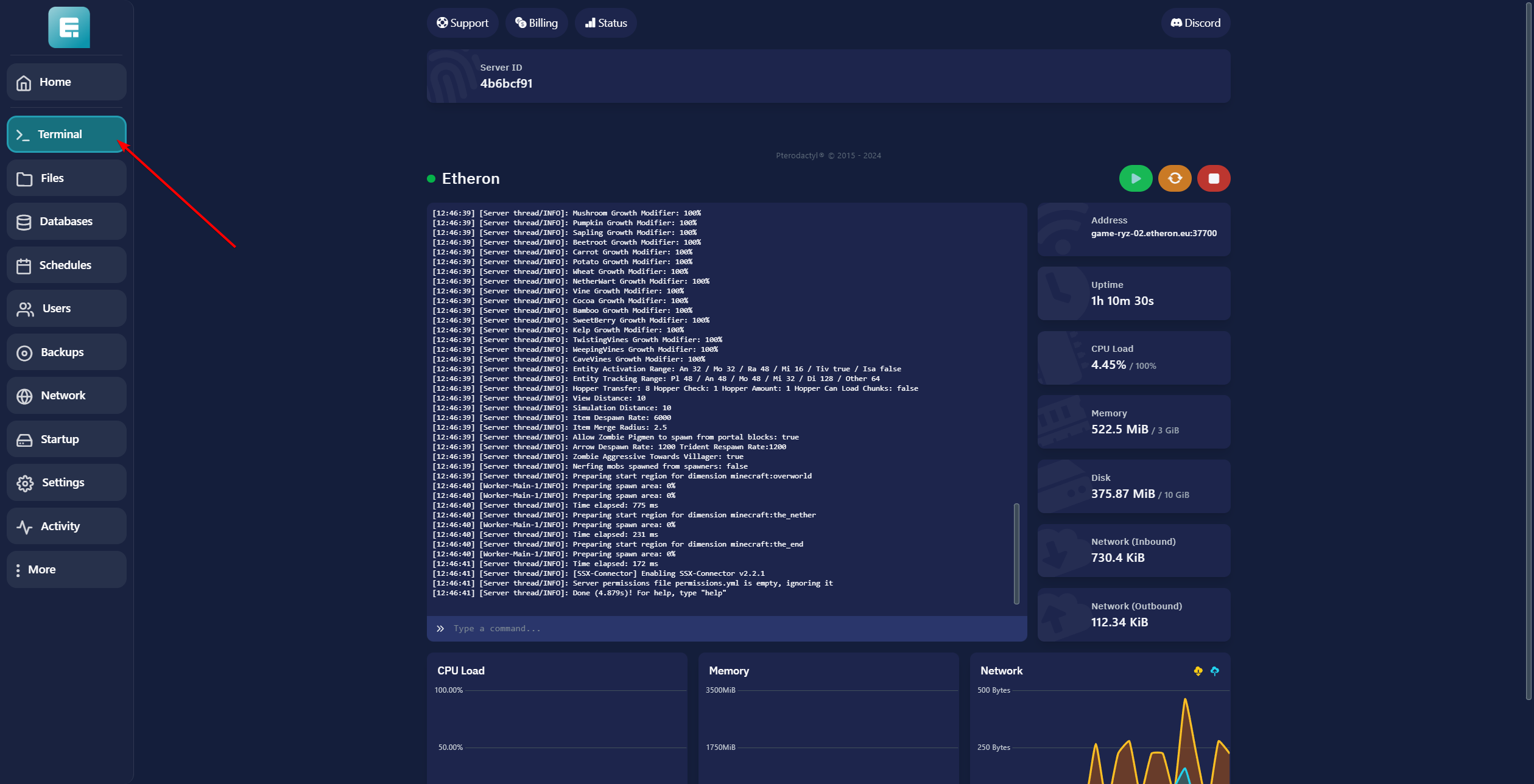The height and width of the screenshot is (784, 1534).
Task: Click the console scrollbar thumb
Action: [1016, 553]
